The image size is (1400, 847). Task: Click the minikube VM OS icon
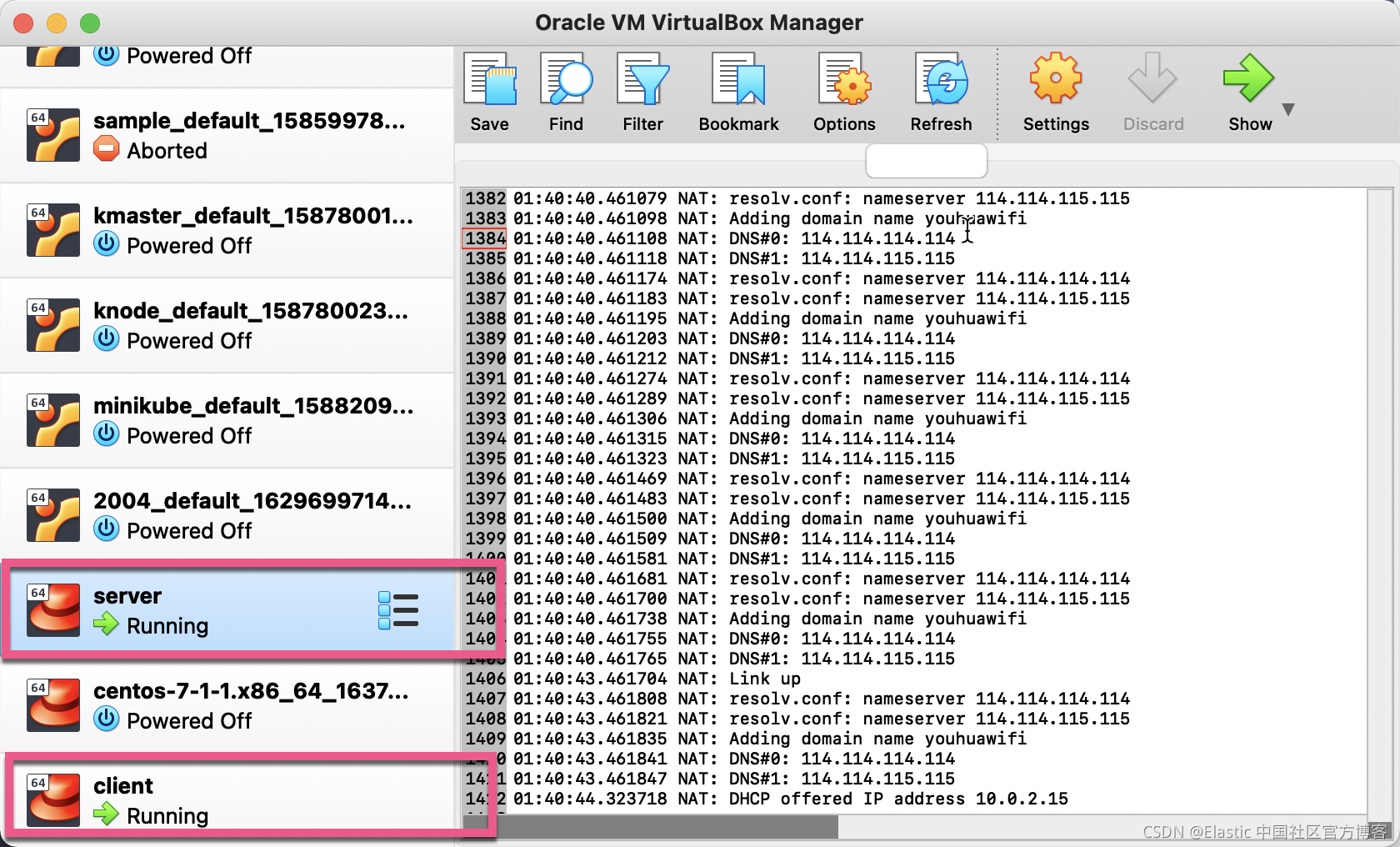pos(53,420)
